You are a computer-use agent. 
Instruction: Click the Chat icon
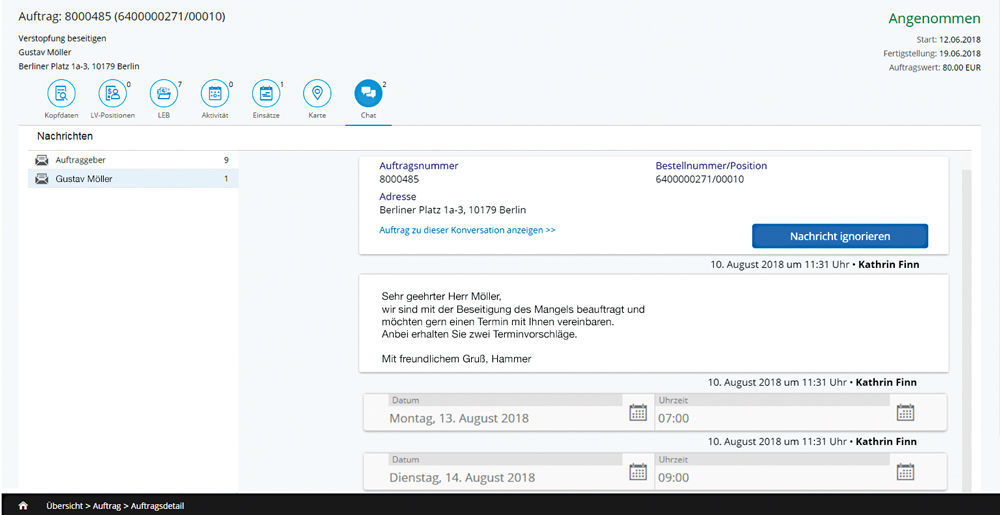point(368,94)
